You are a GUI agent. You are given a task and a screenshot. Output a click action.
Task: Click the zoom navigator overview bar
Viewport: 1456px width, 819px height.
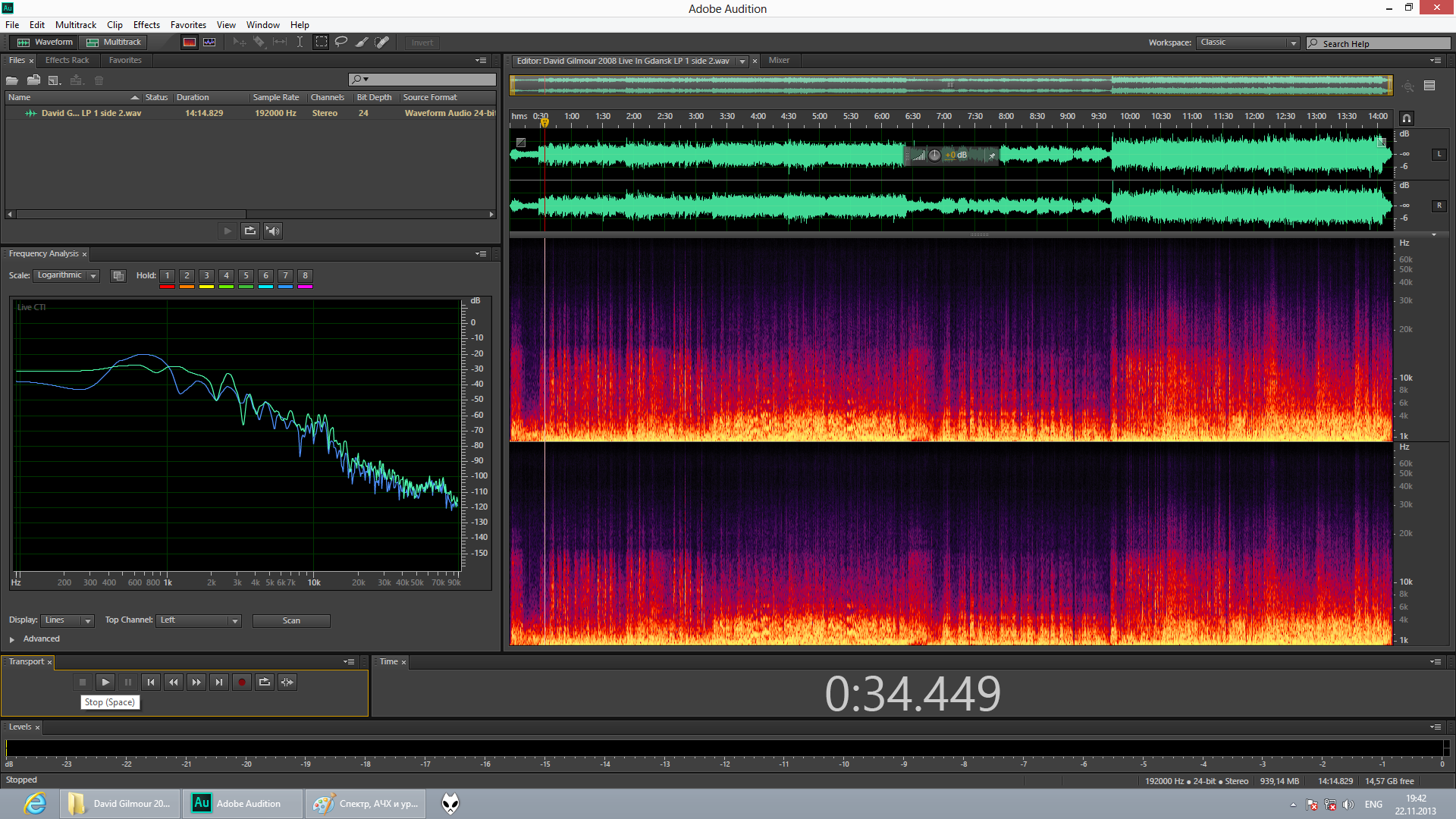click(x=951, y=85)
